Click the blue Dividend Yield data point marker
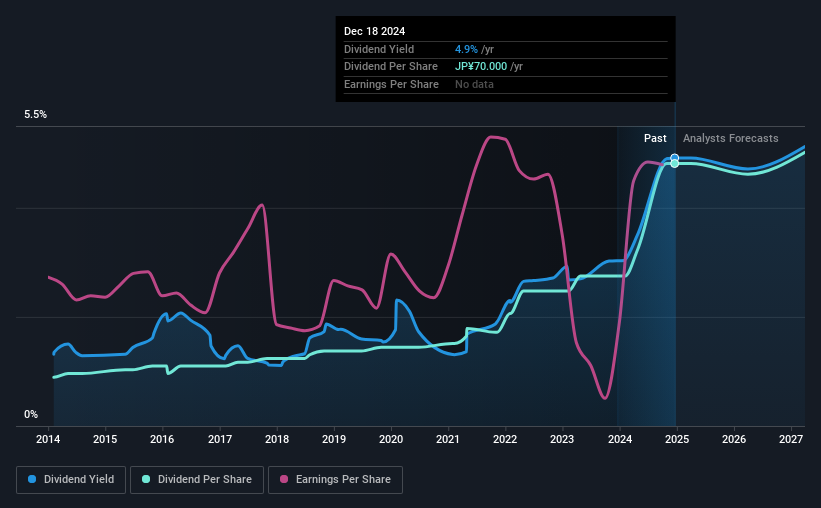Screen dimensions: 821x508 [x=675, y=158]
